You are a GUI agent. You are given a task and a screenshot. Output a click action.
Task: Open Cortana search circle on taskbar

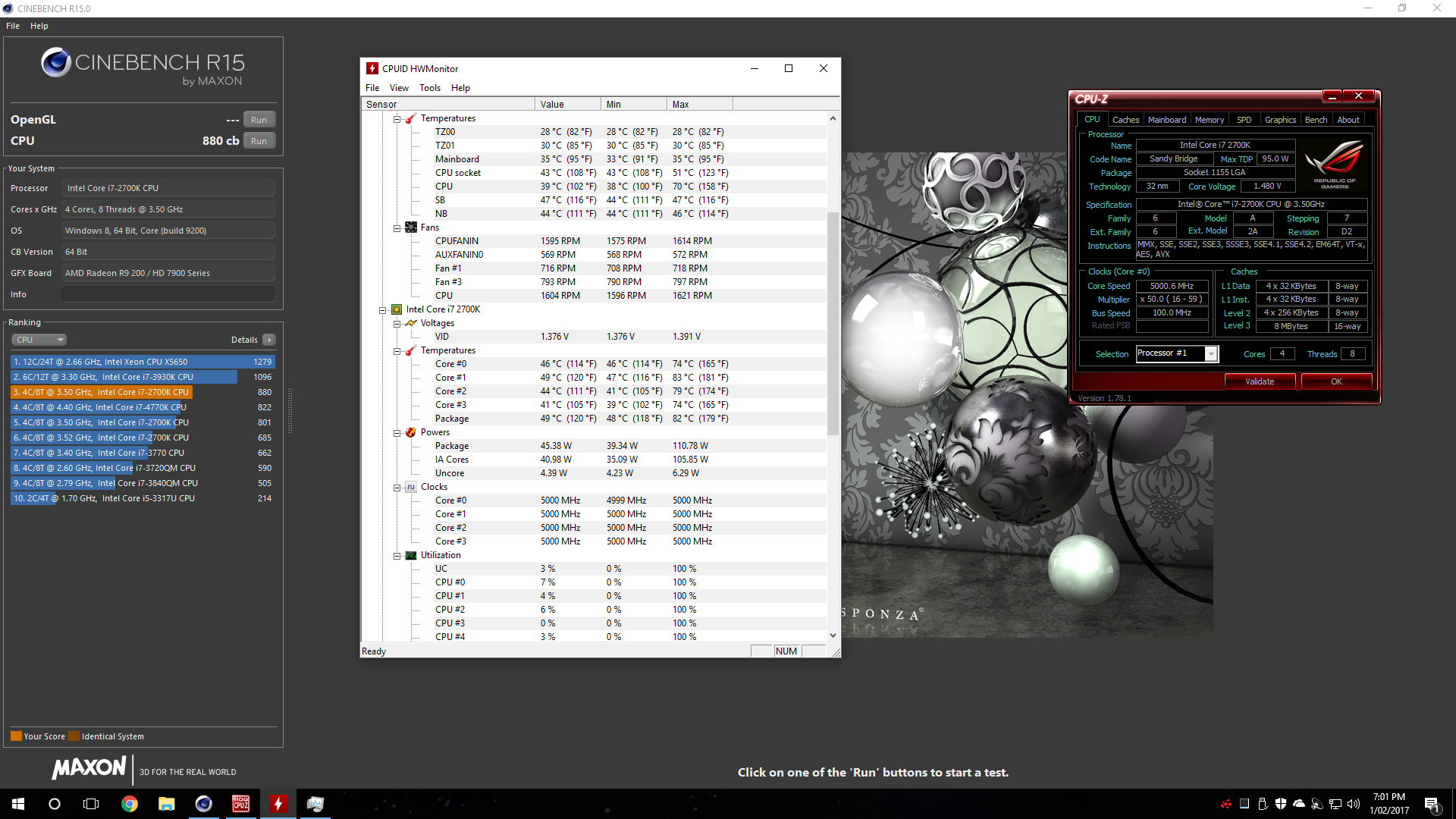(x=55, y=804)
